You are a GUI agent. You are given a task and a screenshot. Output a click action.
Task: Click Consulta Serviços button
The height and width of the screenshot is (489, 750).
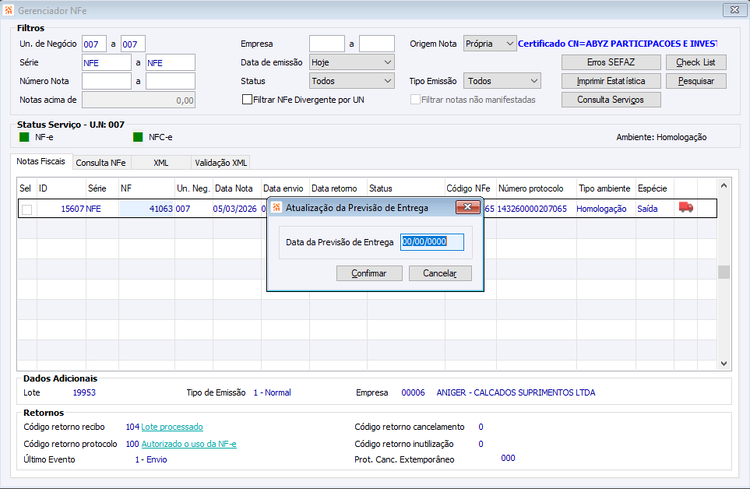coord(611,100)
